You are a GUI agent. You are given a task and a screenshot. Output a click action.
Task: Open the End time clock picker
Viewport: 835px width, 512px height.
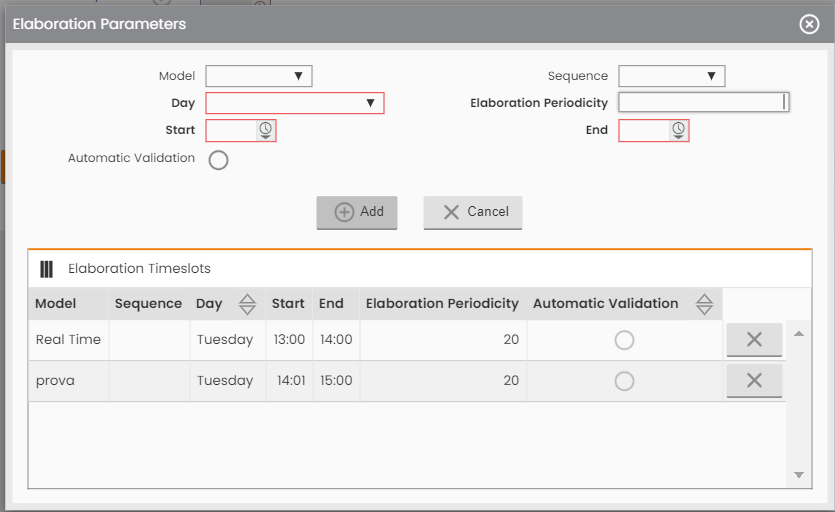click(x=678, y=131)
